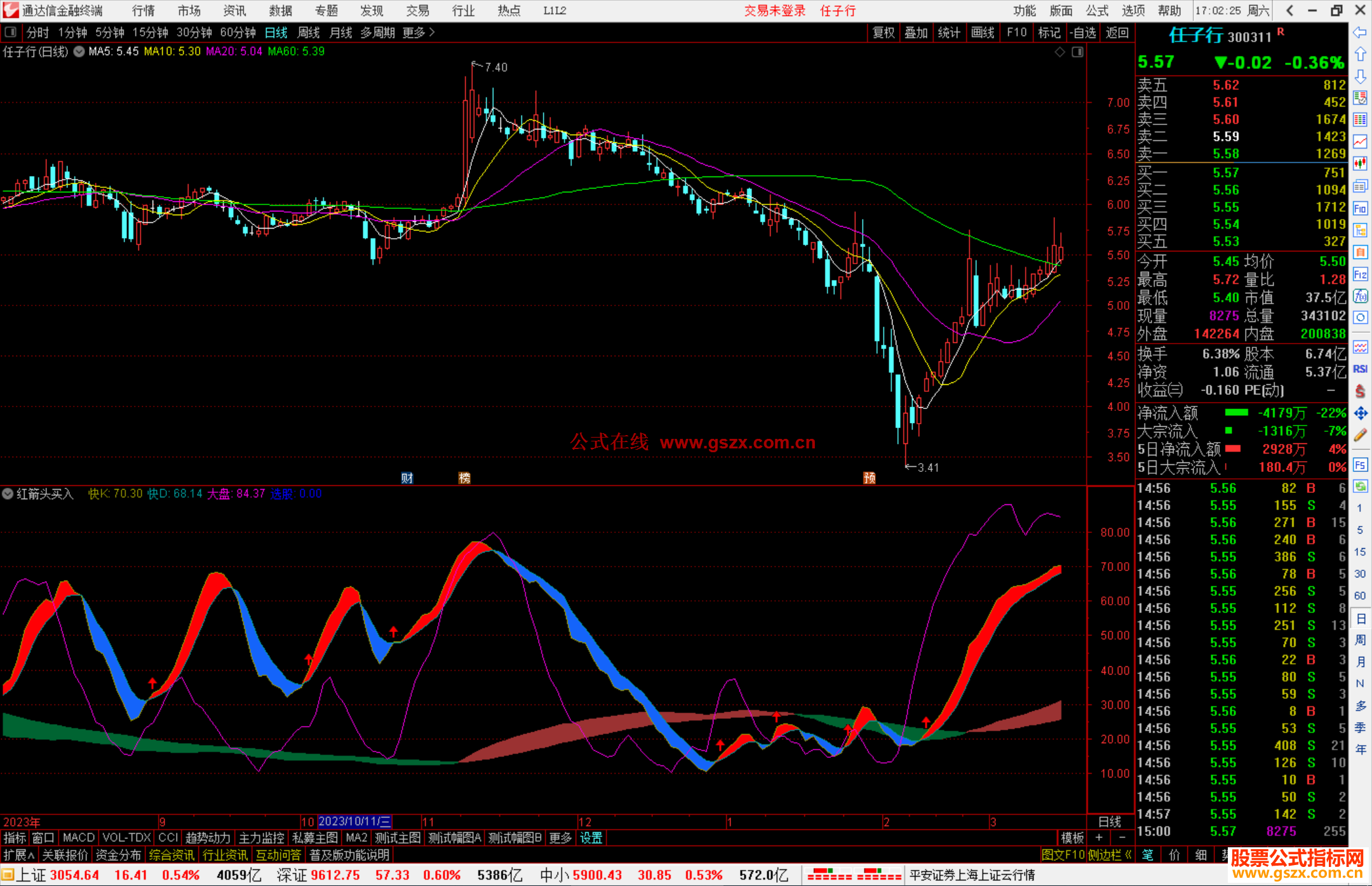The height and width of the screenshot is (886, 1372).
Task: Open the 公式 menu
Action: (x=1097, y=10)
